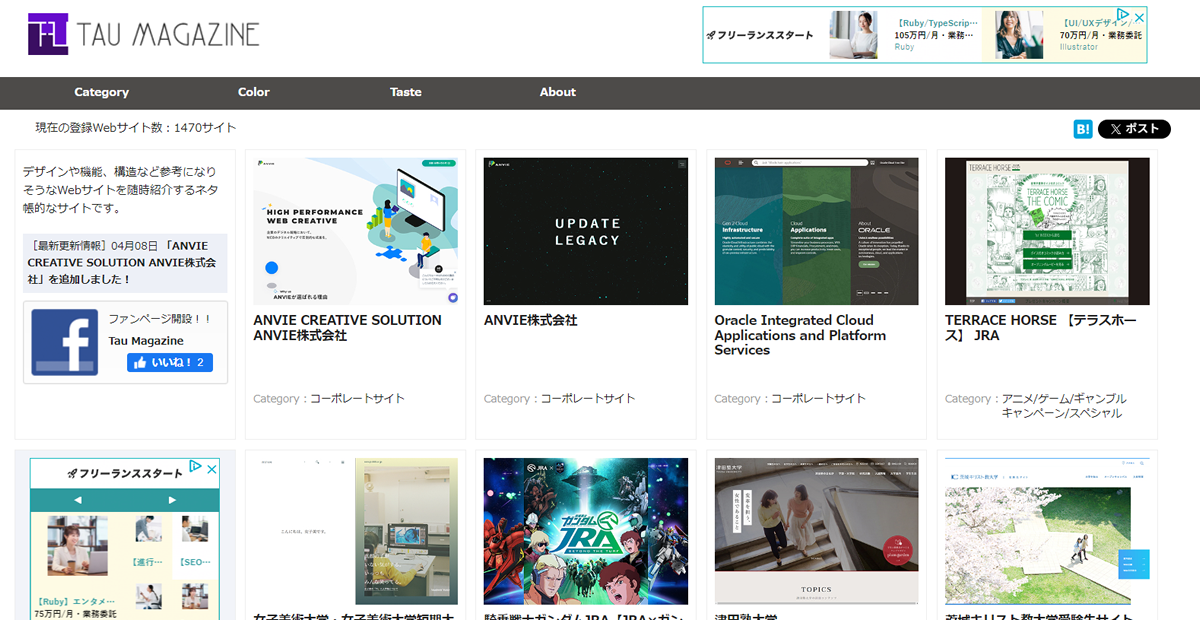1200x620 pixels.
Task: Click the AdChoices icon on top banner
Action: pos(1123,16)
